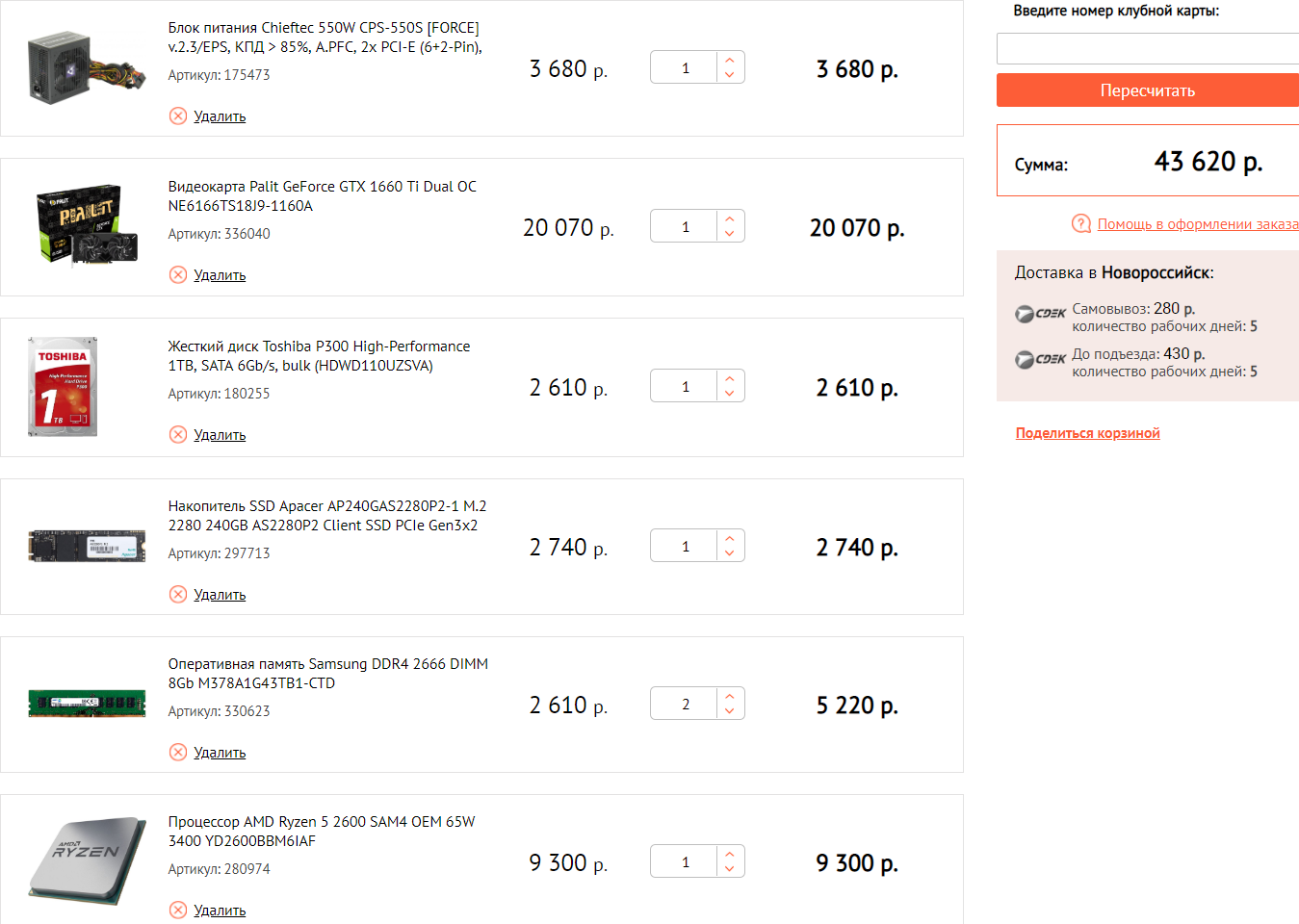
Task: Open Помощь в оформлении заказа link
Action: click(1197, 224)
